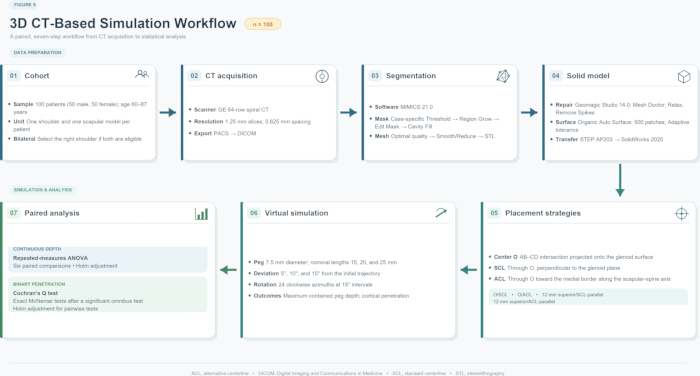
Task: Click the Unit one shoulder bullet
Action: (70, 125)
